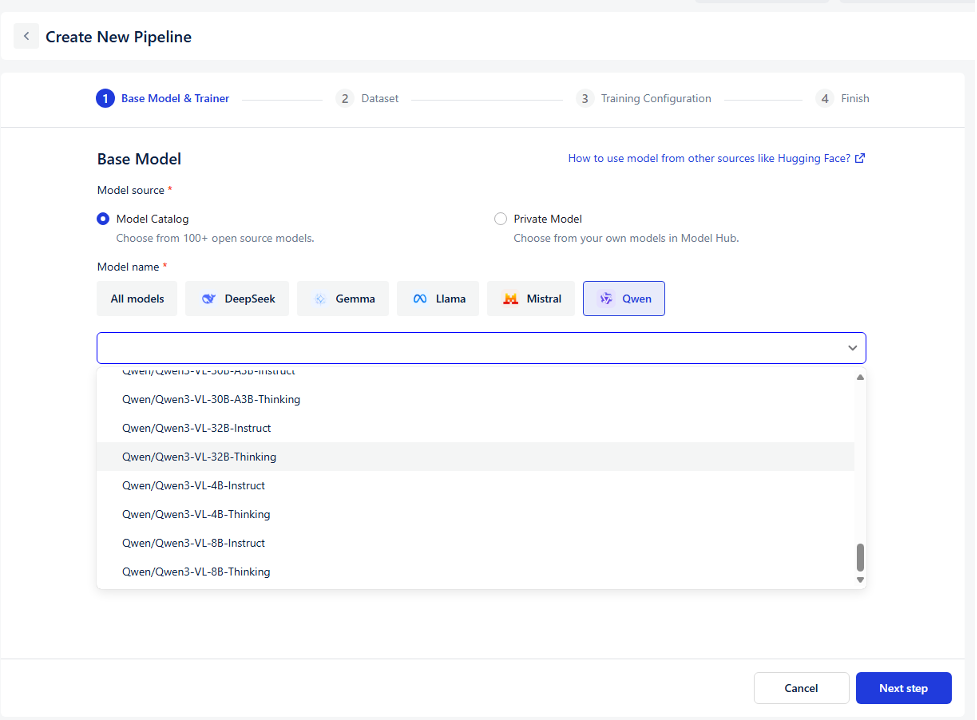
Task: Click the Llama Meta logo icon
Action: coord(420,299)
